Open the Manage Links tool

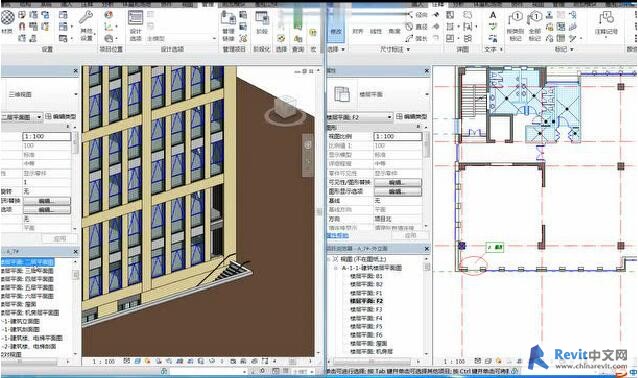click(x=228, y=26)
